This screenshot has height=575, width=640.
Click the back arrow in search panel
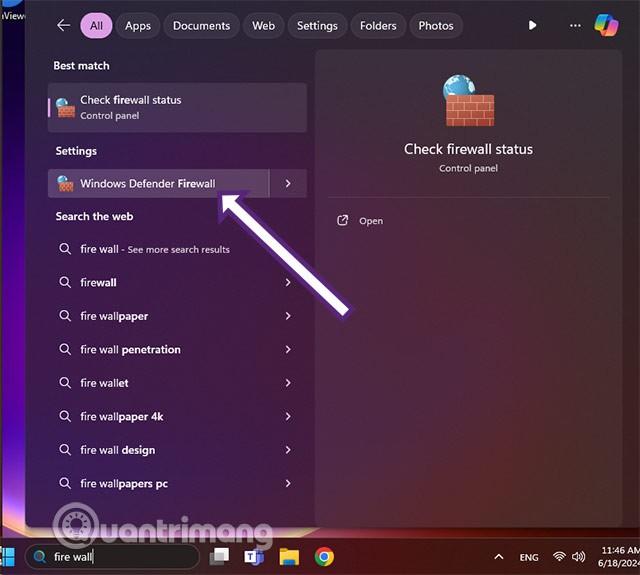(x=64, y=25)
